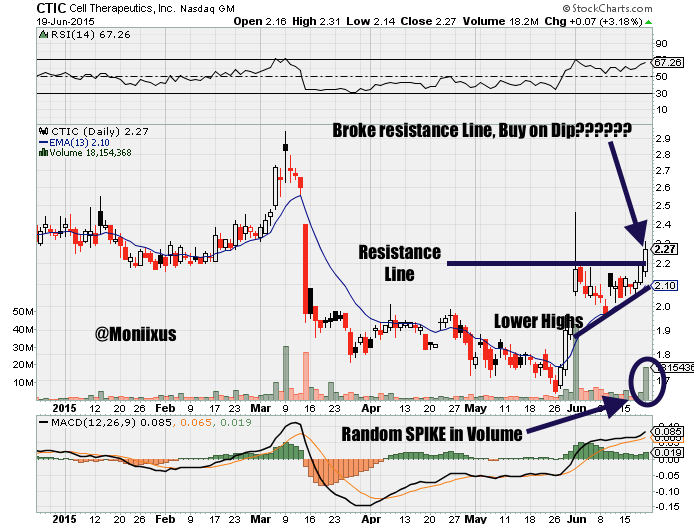Click the 'Random SPIKE in Volume' annotation text

[x=432, y=435]
